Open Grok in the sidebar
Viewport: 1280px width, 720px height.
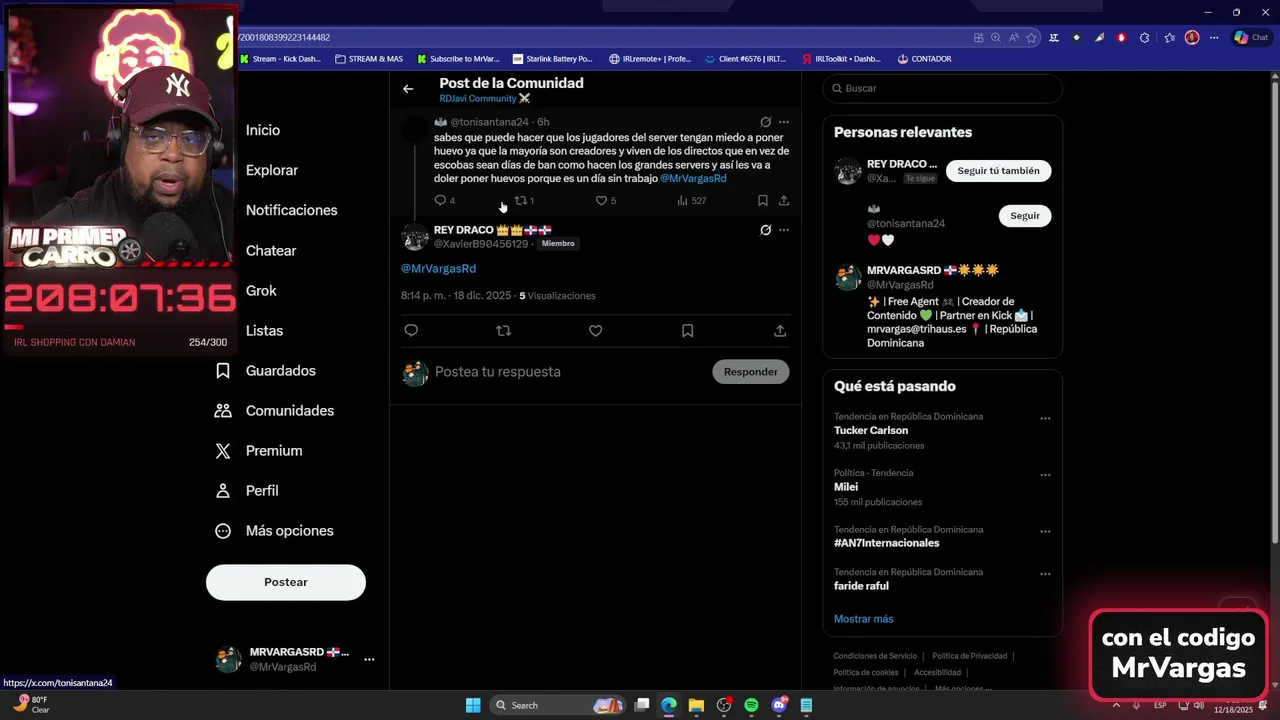pyautogui.click(x=261, y=290)
